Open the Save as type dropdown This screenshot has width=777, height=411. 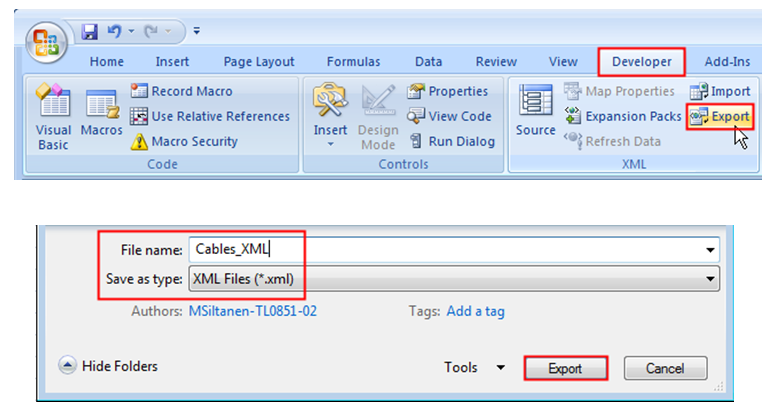click(454, 279)
